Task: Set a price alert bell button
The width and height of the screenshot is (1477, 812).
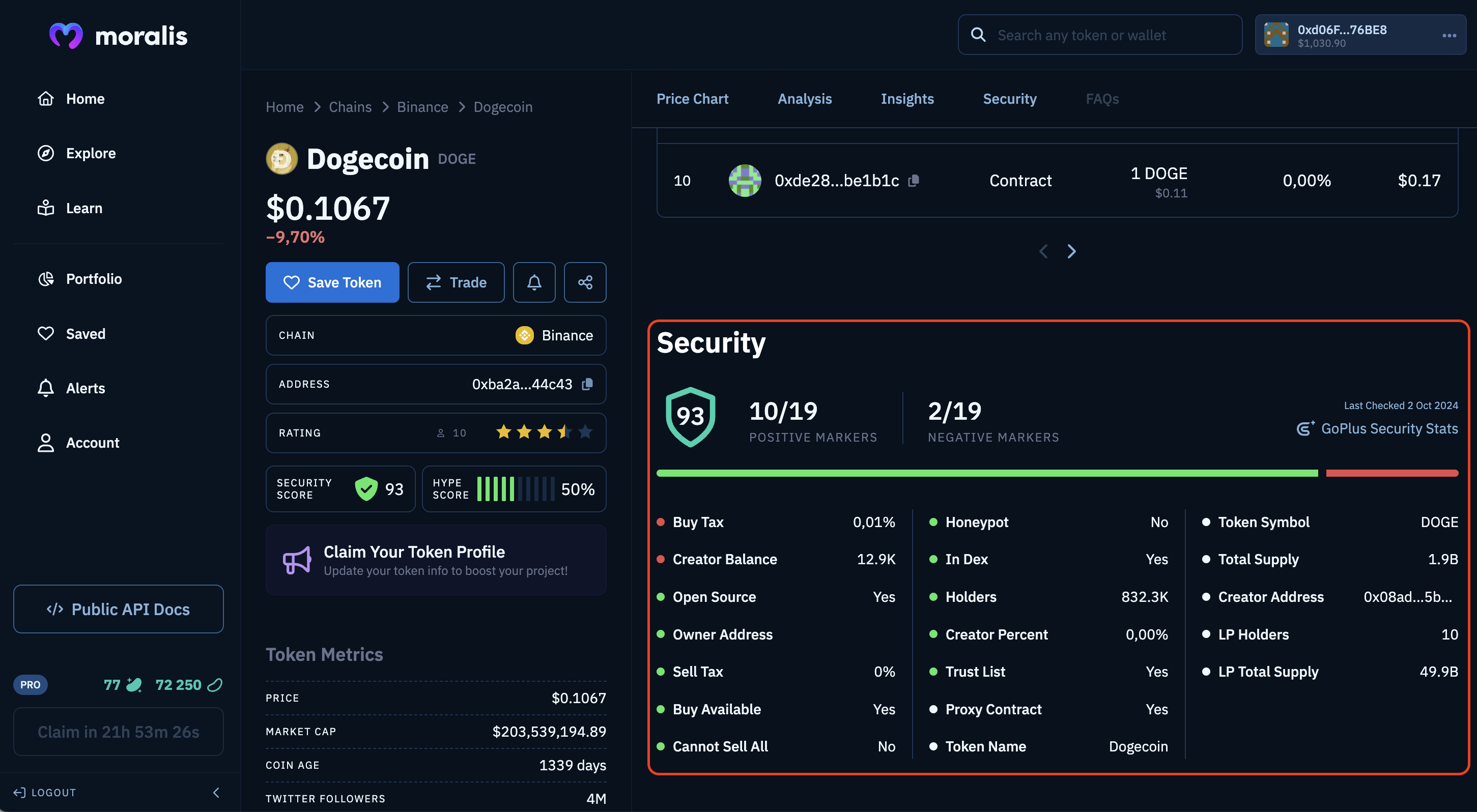Action: (534, 282)
